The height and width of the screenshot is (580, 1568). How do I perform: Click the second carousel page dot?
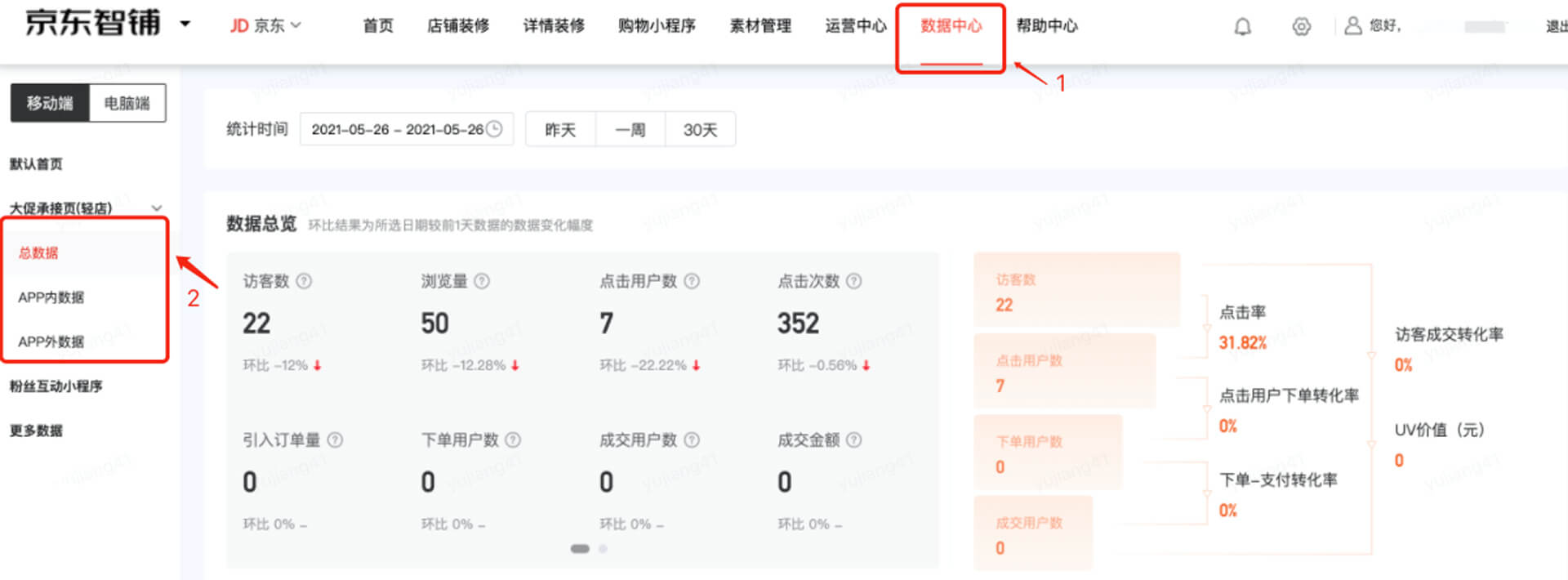(603, 549)
